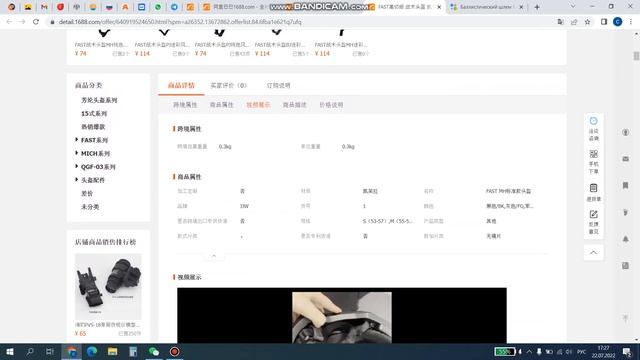Go back with browser back arrow
Screen dimensions: 640x360
pyautogui.click(x=9, y=22)
